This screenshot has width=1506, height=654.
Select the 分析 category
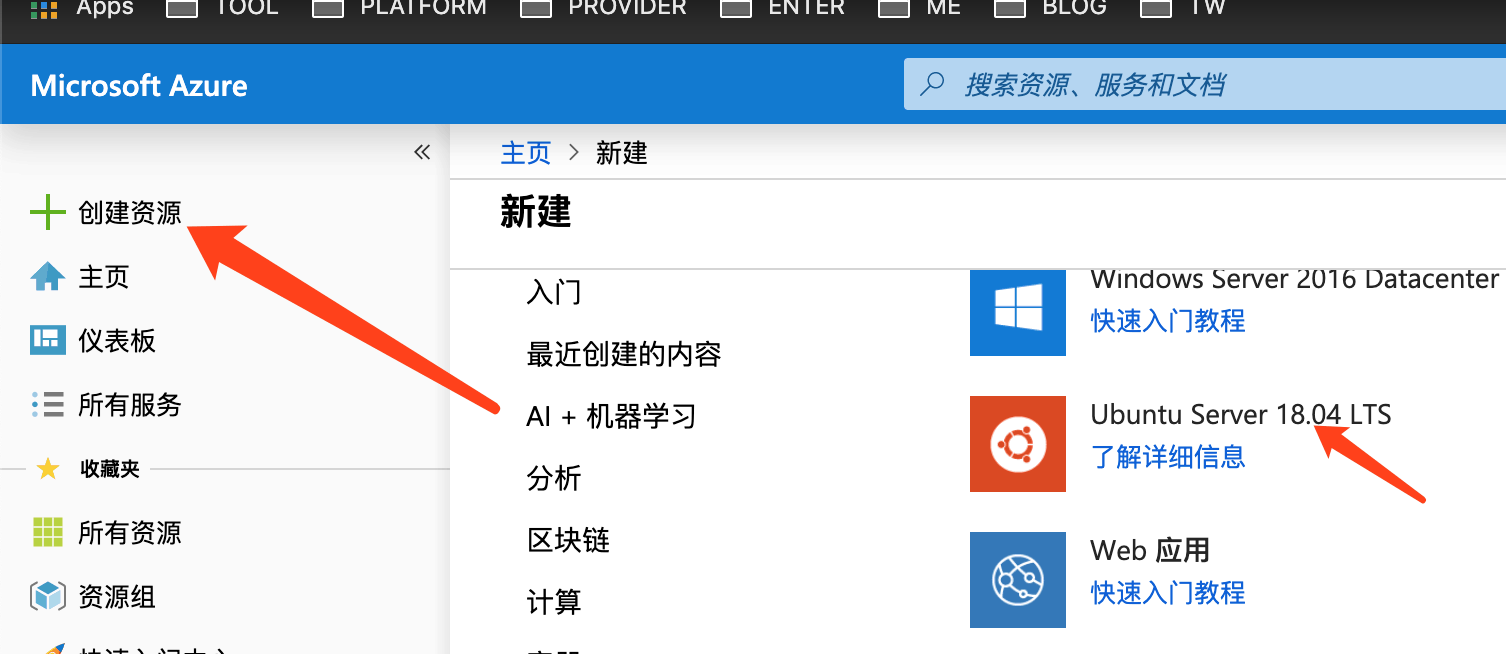tap(554, 478)
